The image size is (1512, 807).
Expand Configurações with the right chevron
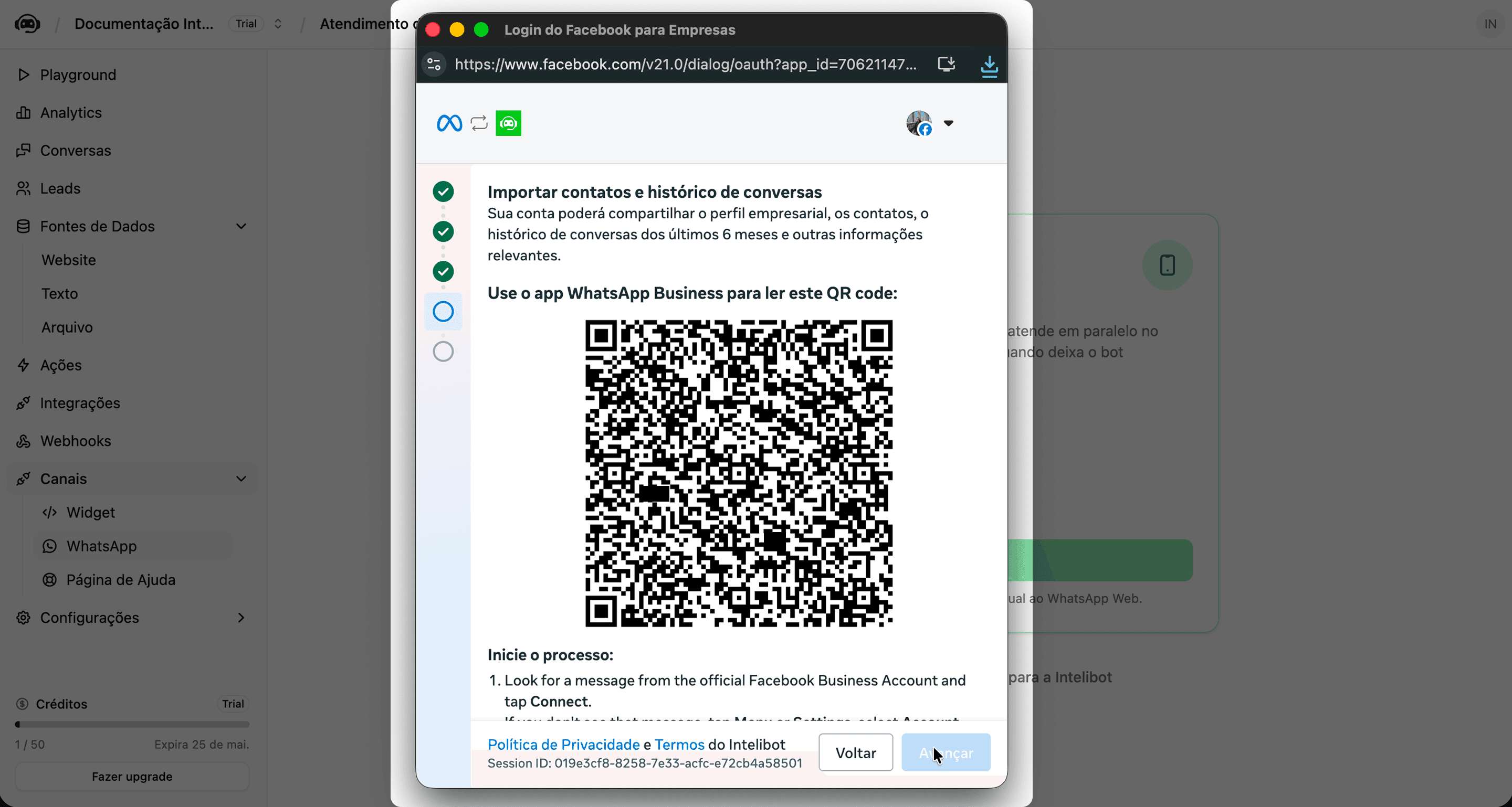[240, 618]
